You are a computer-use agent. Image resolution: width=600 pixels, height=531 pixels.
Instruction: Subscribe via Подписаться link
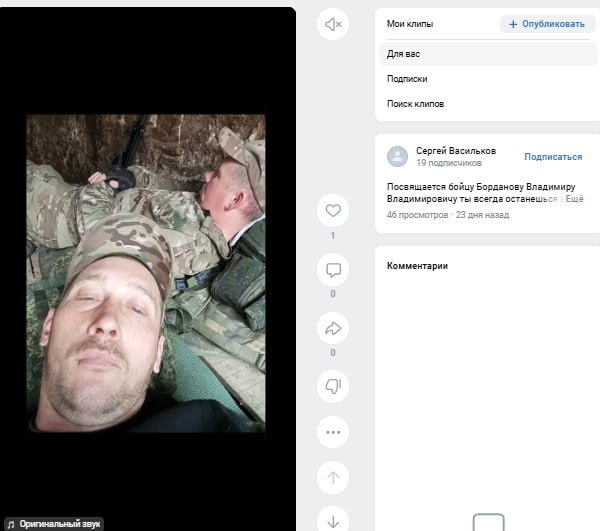coord(553,157)
